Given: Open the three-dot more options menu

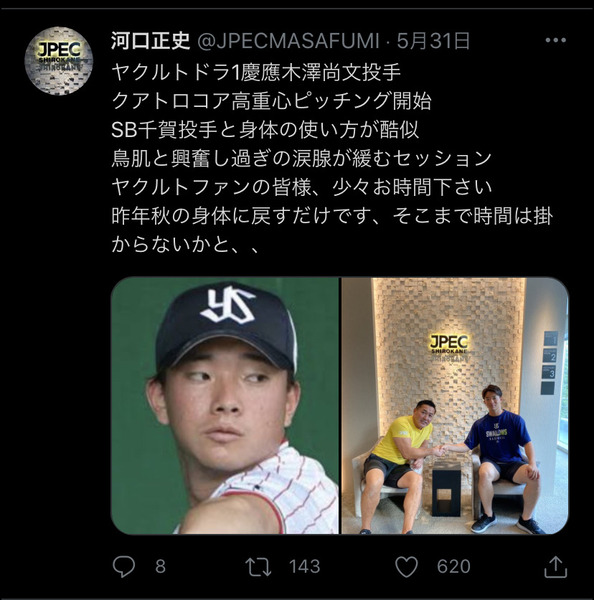Looking at the screenshot, I should 555,40.
